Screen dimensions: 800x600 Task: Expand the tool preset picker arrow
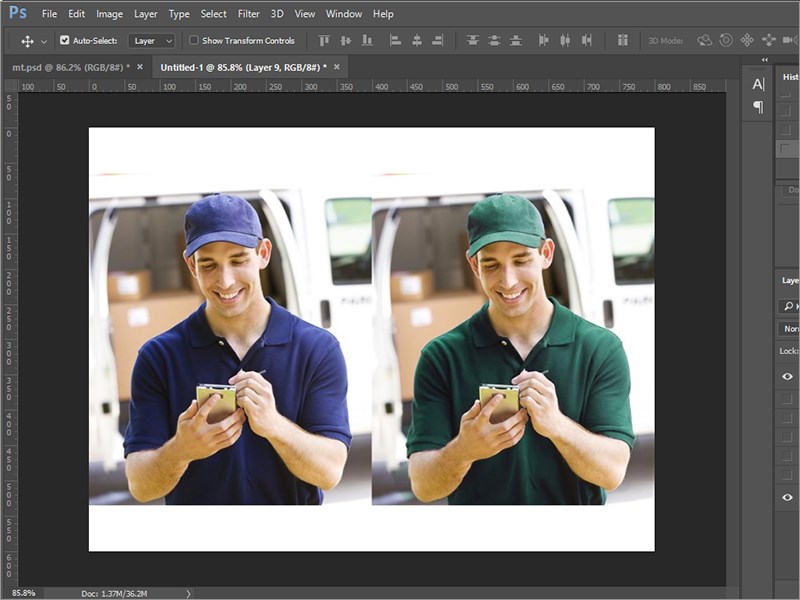pos(44,41)
